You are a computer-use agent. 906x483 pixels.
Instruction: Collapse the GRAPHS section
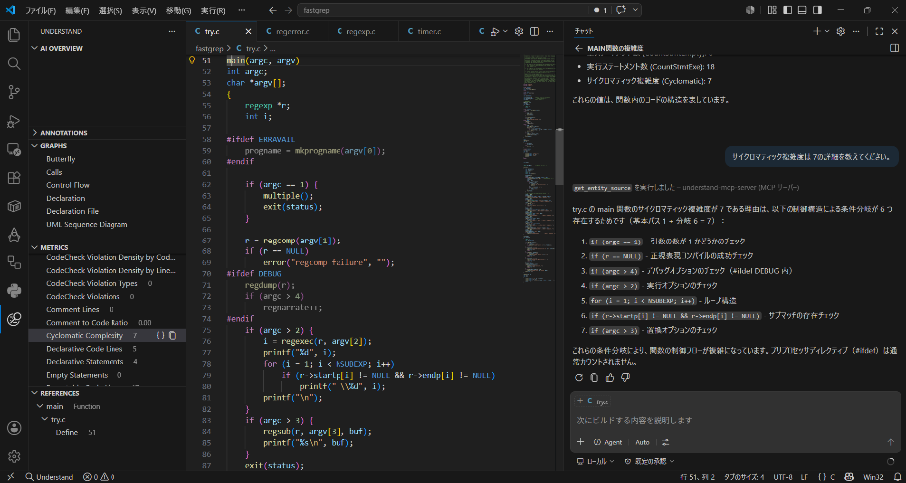pyautogui.click(x=54, y=146)
